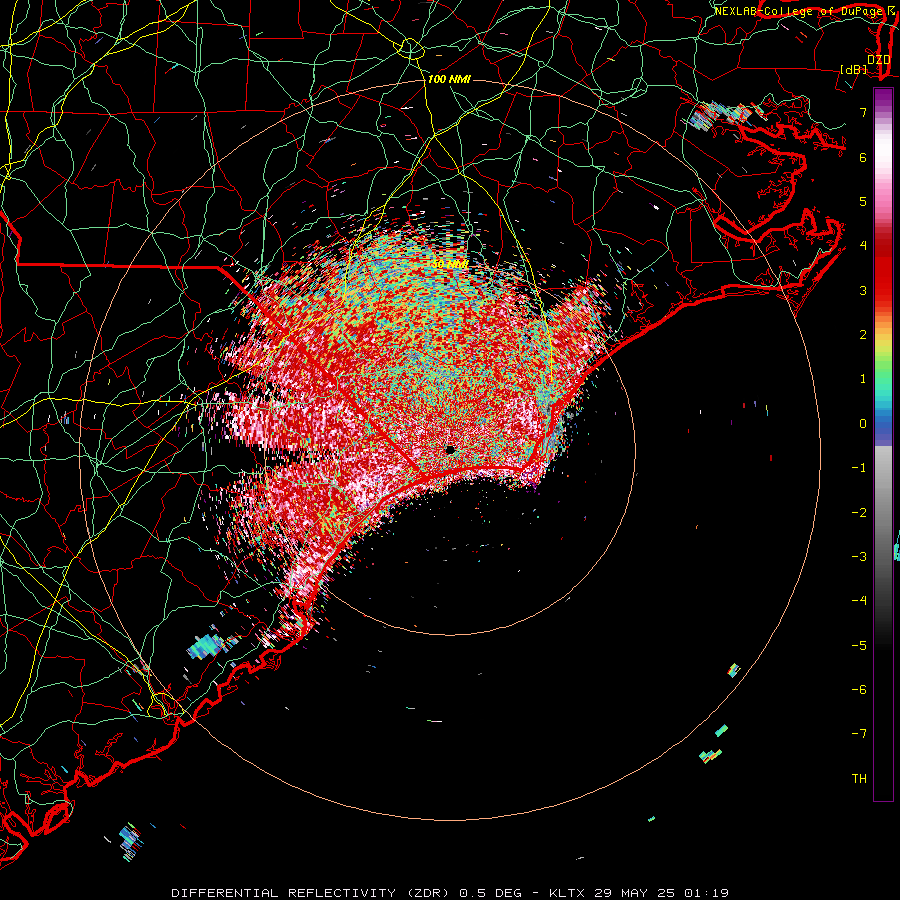Click the "100 NMI" range ring label
Image resolution: width=900 pixels, height=900 pixels.
click(x=449, y=79)
